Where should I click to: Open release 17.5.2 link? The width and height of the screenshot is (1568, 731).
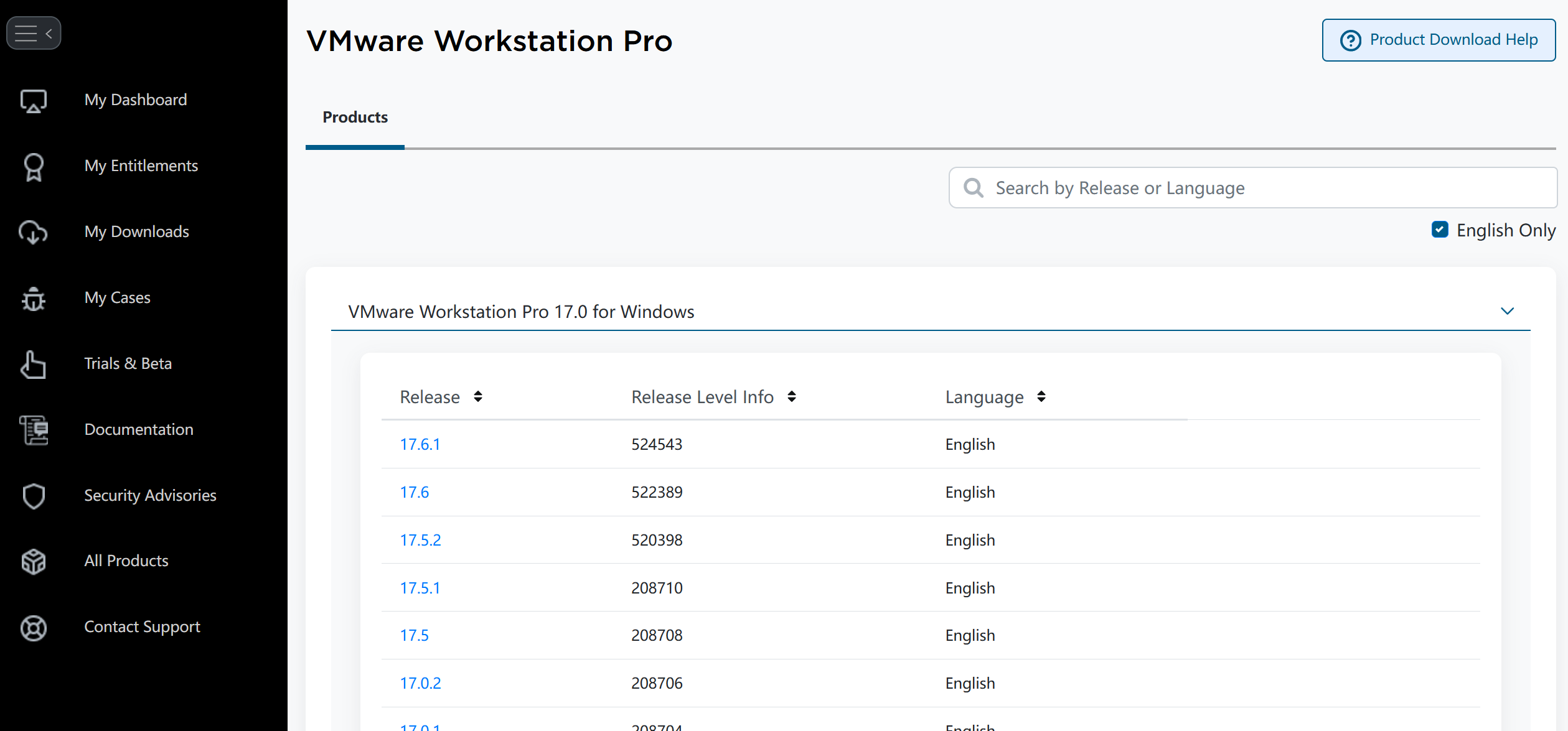click(421, 540)
